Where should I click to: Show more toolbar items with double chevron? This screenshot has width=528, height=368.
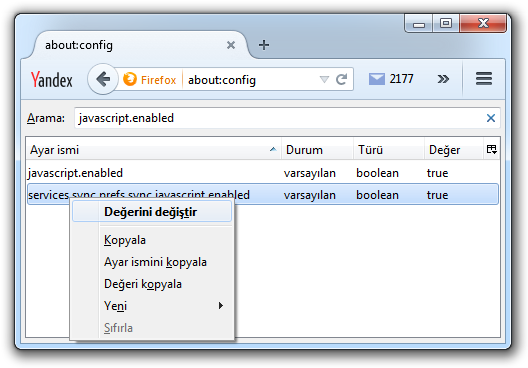point(443,79)
